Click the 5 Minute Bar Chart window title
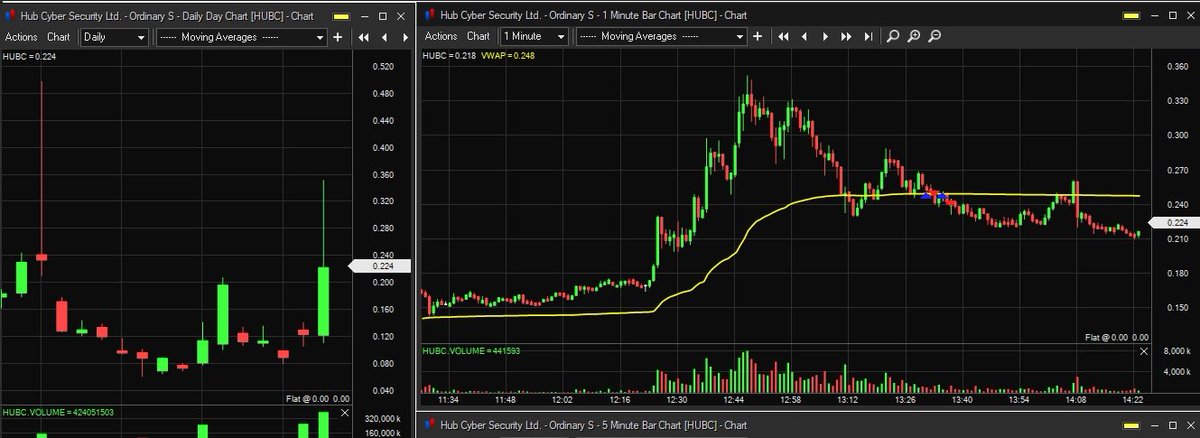The width and height of the screenshot is (1200, 438). point(595,425)
